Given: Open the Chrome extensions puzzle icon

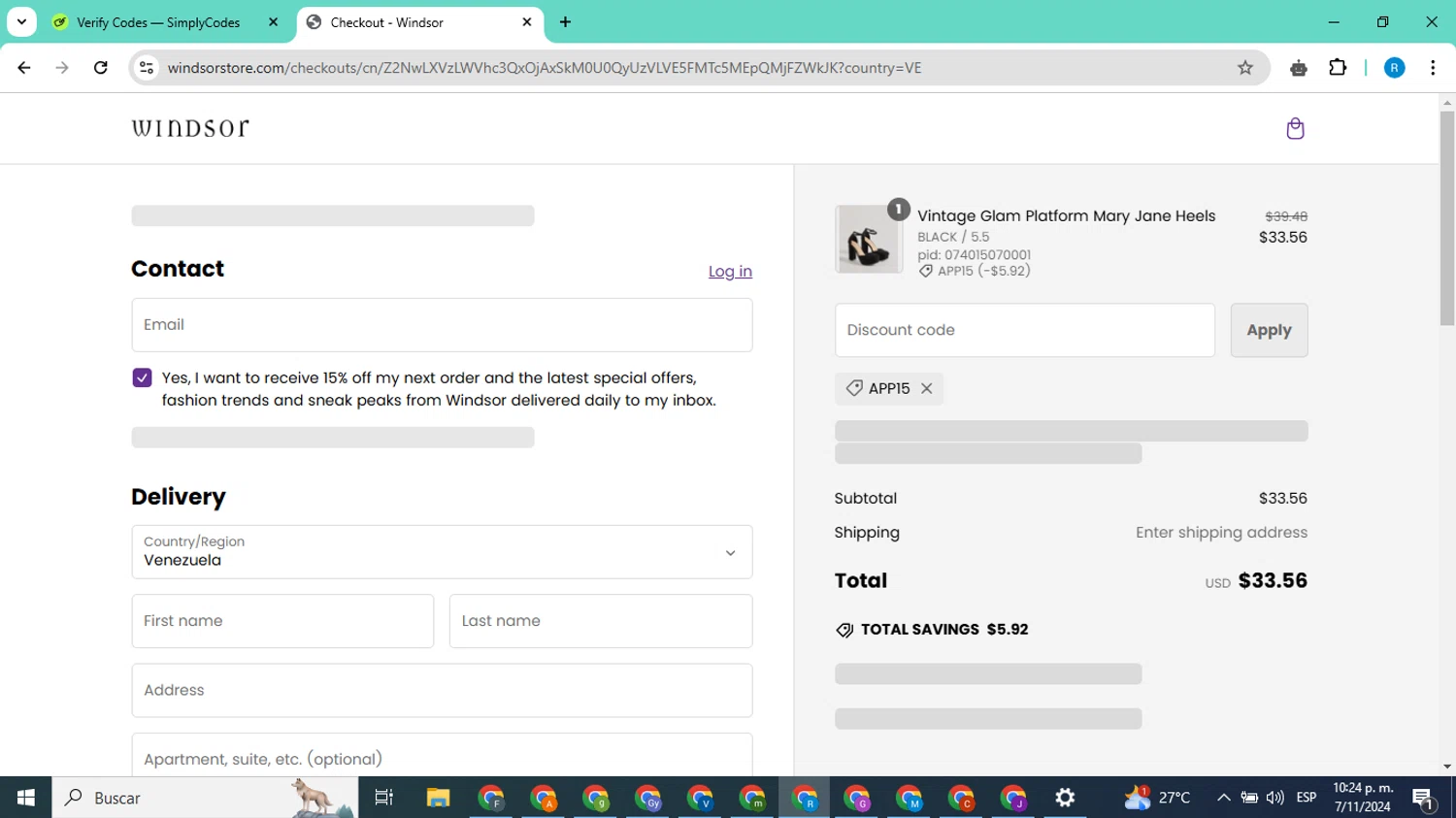Looking at the screenshot, I should pyautogui.click(x=1338, y=68).
